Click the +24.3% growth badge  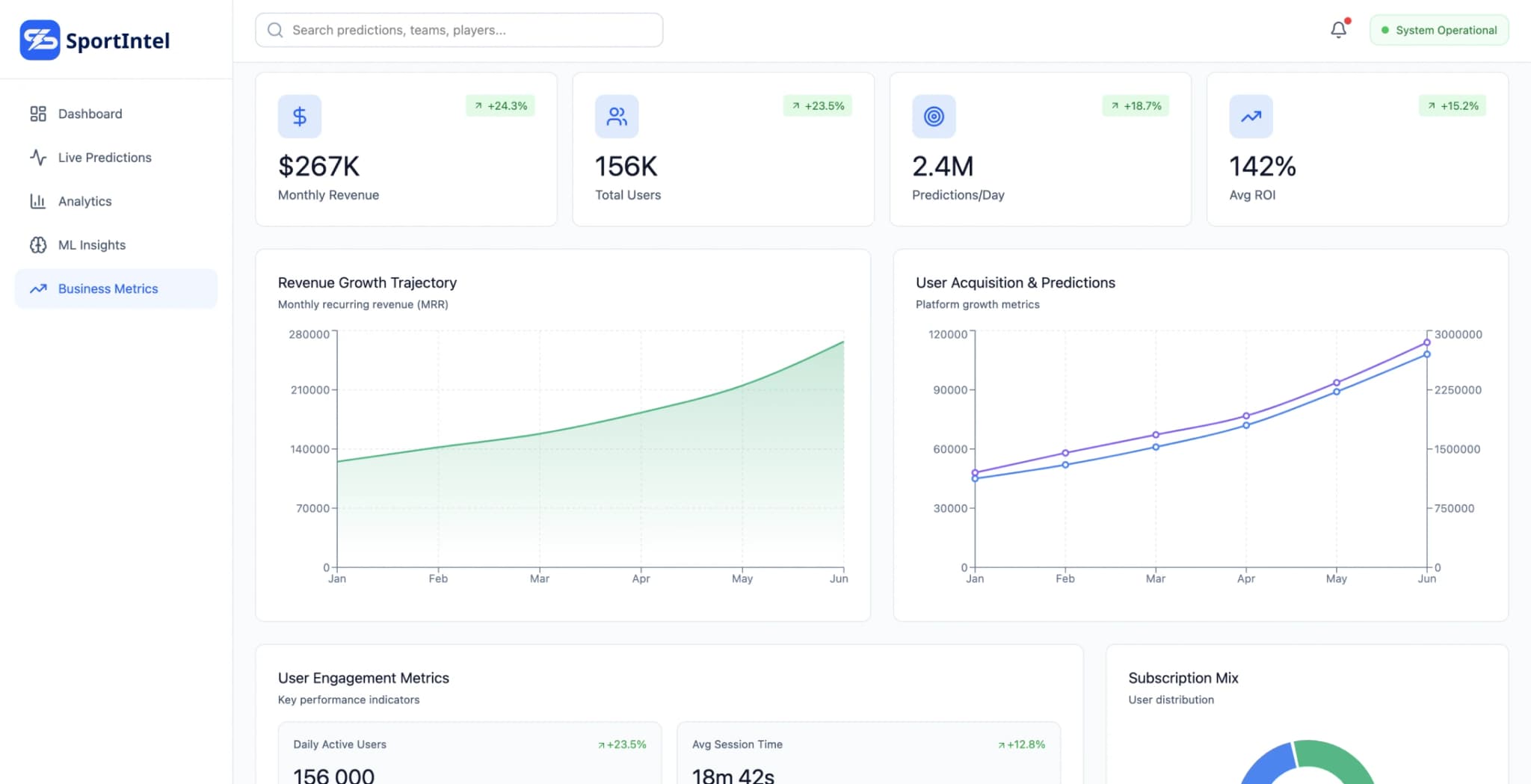501,106
